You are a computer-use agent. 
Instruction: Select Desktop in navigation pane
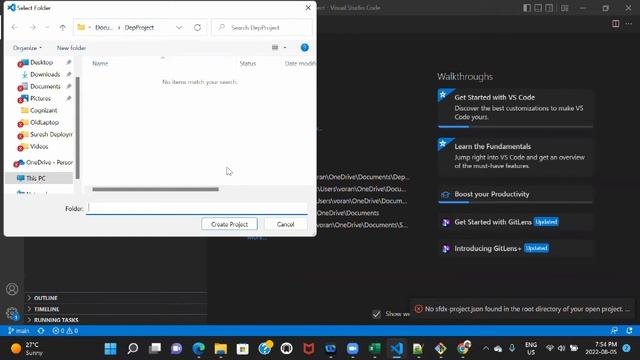pos(41,62)
